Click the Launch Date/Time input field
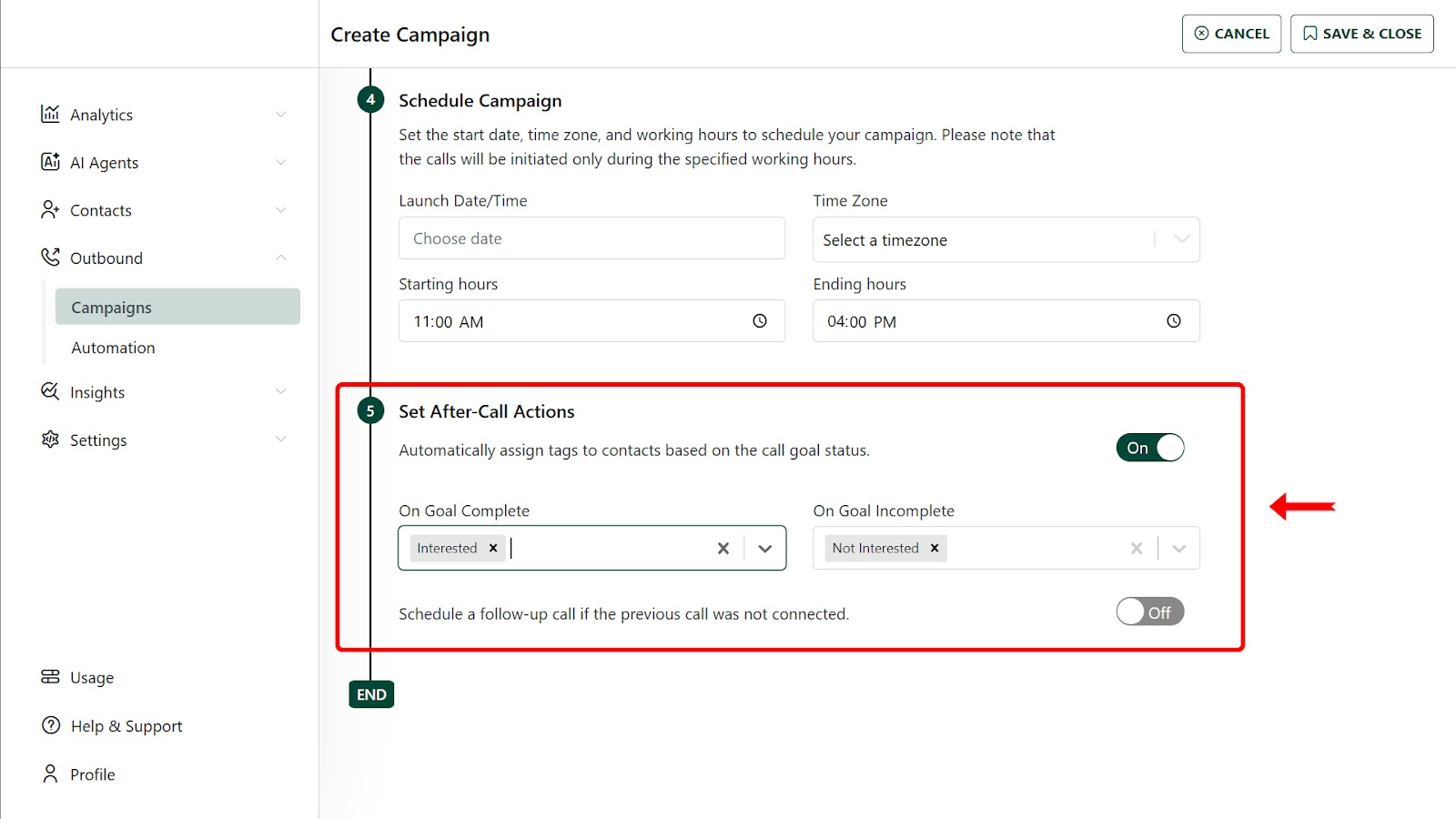1456x819 pixels. click(591, 238)
